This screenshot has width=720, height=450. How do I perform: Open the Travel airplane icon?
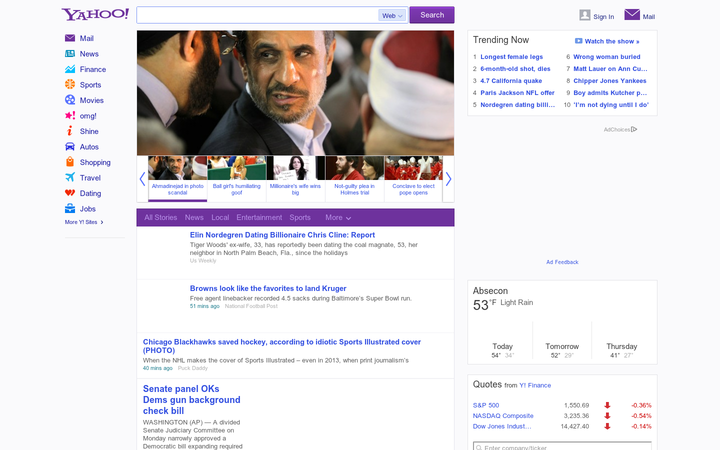click(x=70, y=177)
